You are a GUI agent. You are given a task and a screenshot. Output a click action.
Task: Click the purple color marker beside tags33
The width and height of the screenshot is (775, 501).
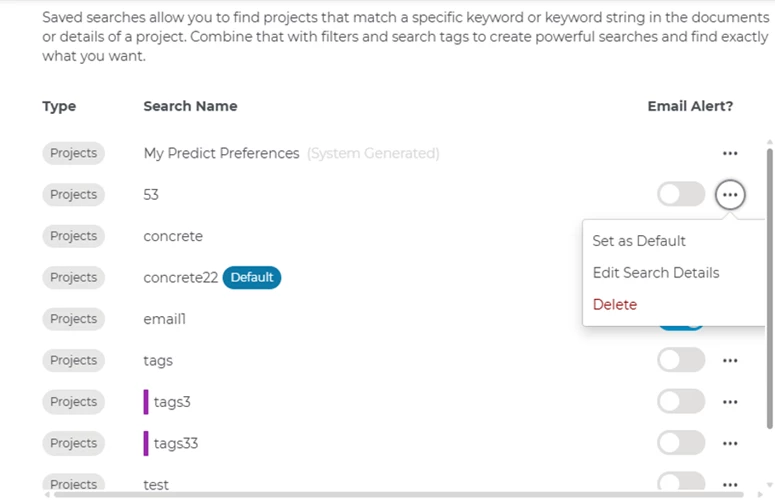point(146,443)
